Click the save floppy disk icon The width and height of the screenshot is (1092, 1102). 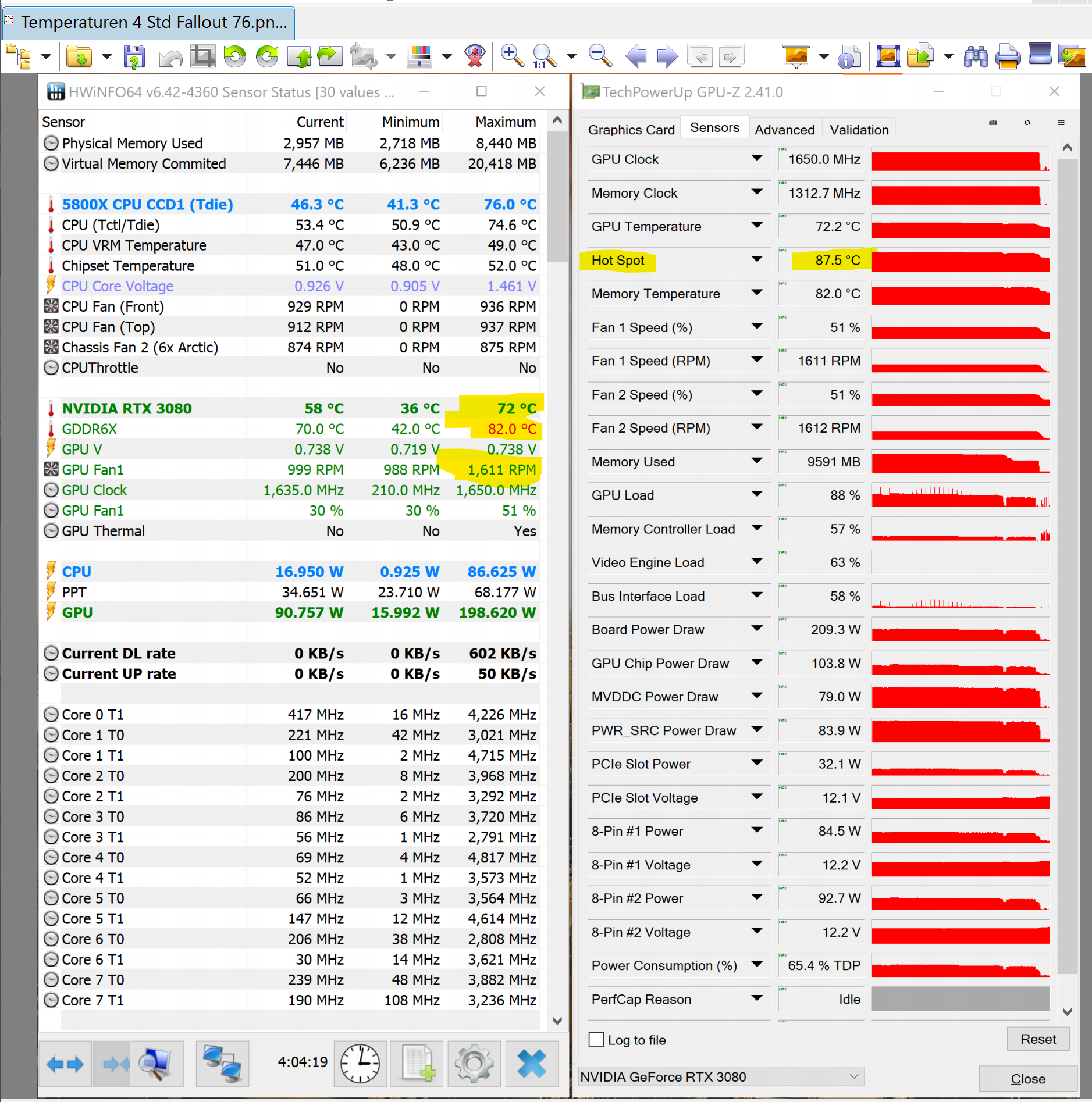(x=134, y=57)
